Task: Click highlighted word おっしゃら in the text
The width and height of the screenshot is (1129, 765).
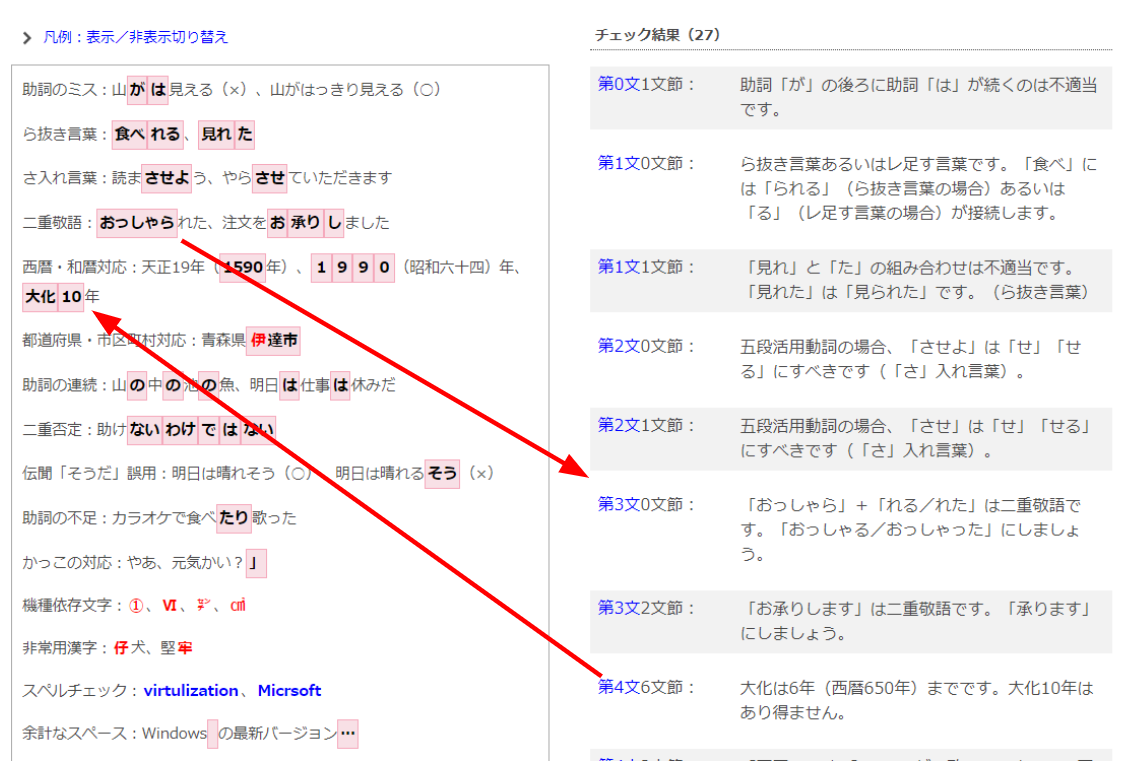Action: [x=137, y=222]
